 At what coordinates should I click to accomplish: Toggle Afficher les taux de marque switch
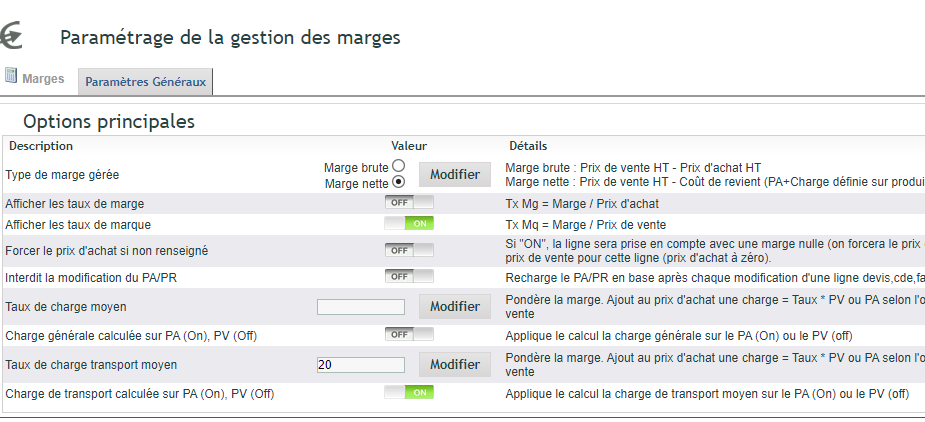click(409, 224)
